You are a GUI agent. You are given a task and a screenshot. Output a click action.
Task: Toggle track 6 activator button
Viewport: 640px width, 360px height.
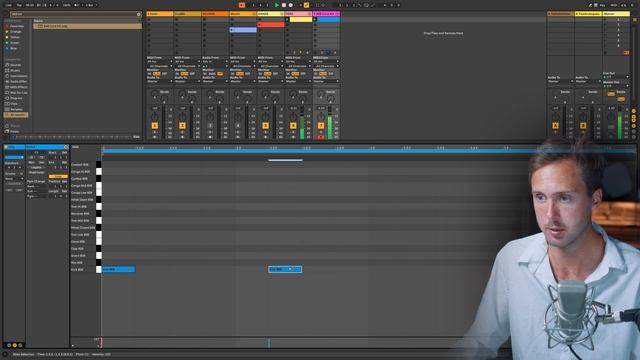[293, 126]
